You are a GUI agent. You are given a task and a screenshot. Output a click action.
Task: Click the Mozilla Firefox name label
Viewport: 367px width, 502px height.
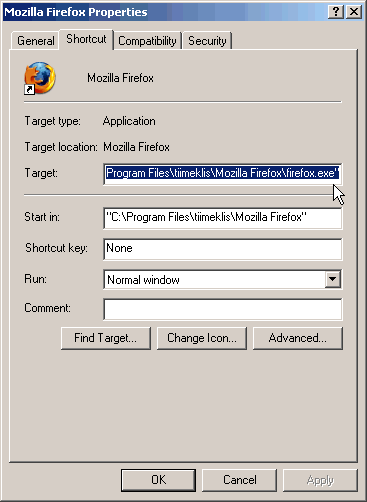pos(120,78)
